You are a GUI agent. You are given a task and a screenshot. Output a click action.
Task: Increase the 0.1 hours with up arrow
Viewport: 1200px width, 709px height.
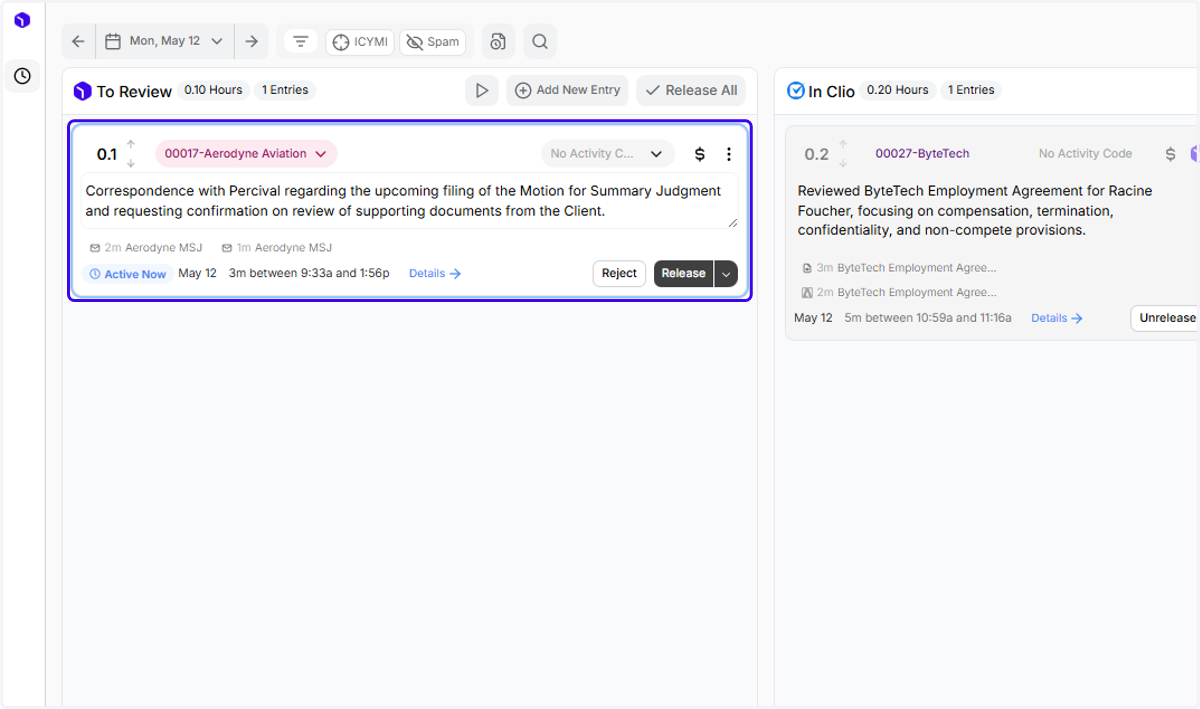[x=130, y=145]
